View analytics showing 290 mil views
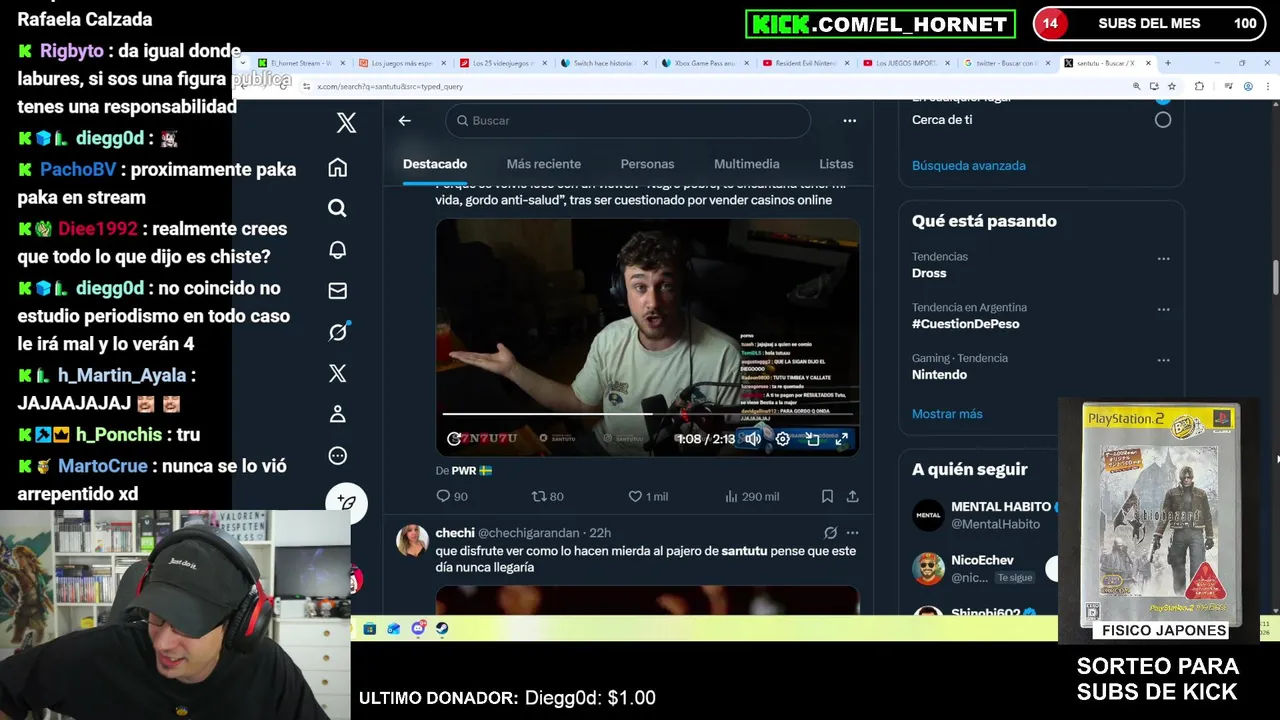The image size is (1280, 720). pos(751,496)
